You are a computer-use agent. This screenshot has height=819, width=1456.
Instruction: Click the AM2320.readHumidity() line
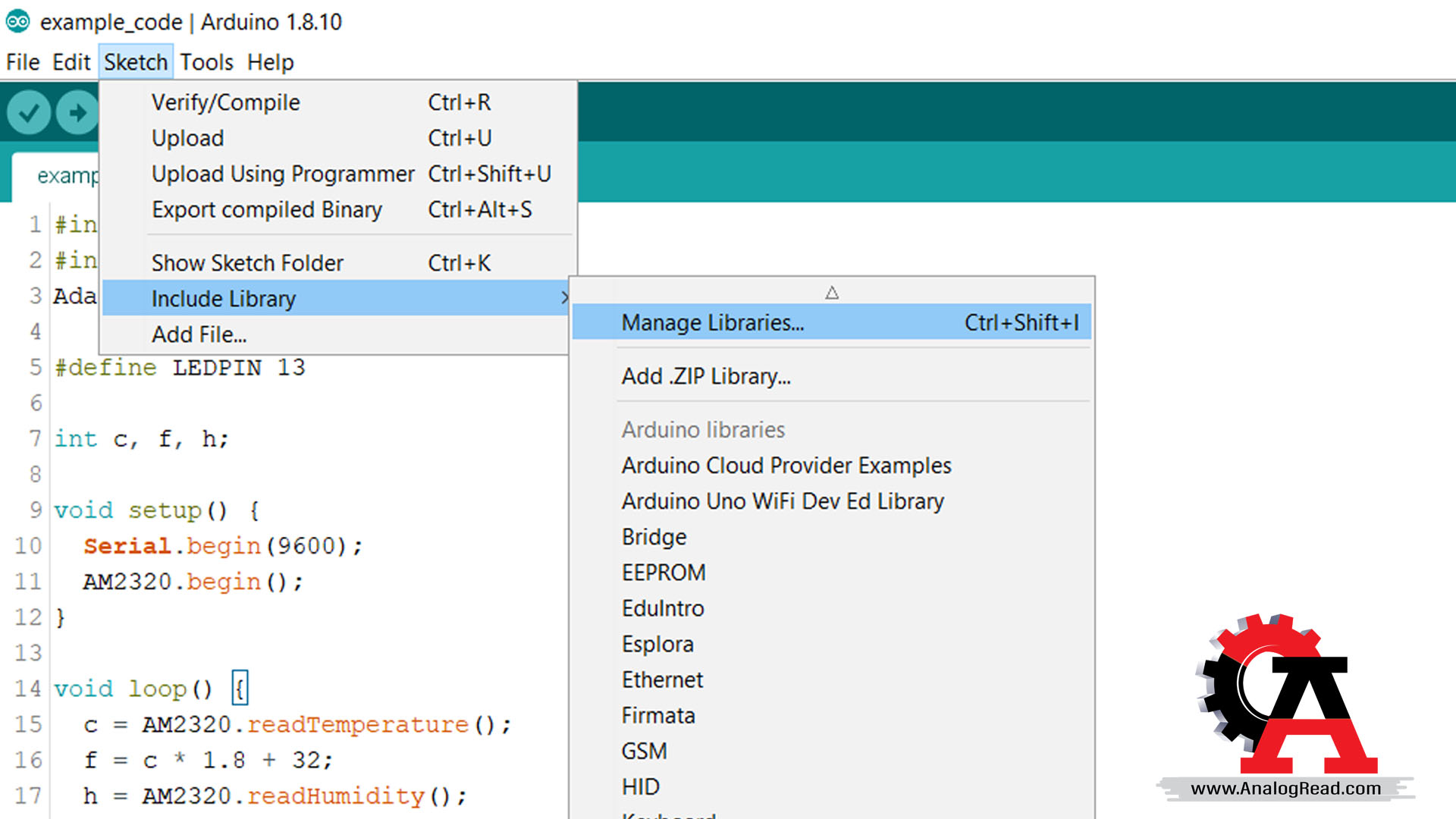click(275, 795)
